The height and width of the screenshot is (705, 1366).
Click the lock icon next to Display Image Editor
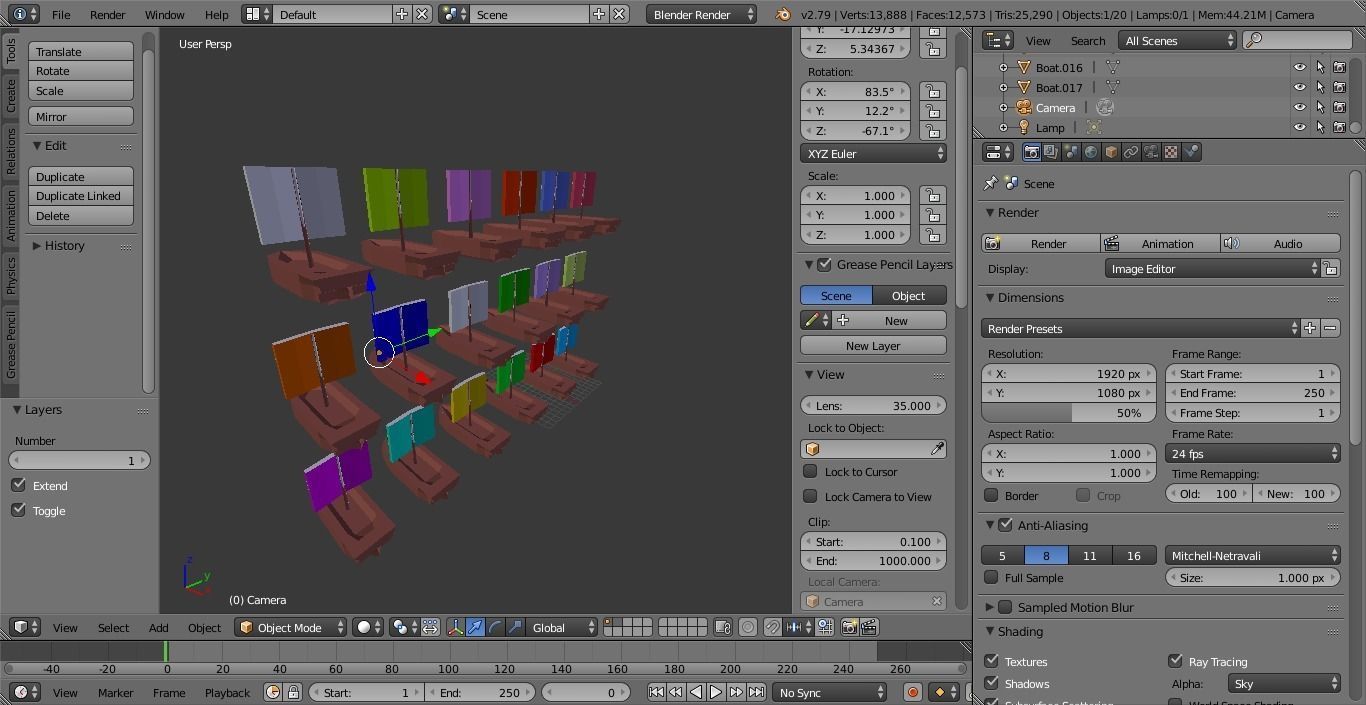1330,268
